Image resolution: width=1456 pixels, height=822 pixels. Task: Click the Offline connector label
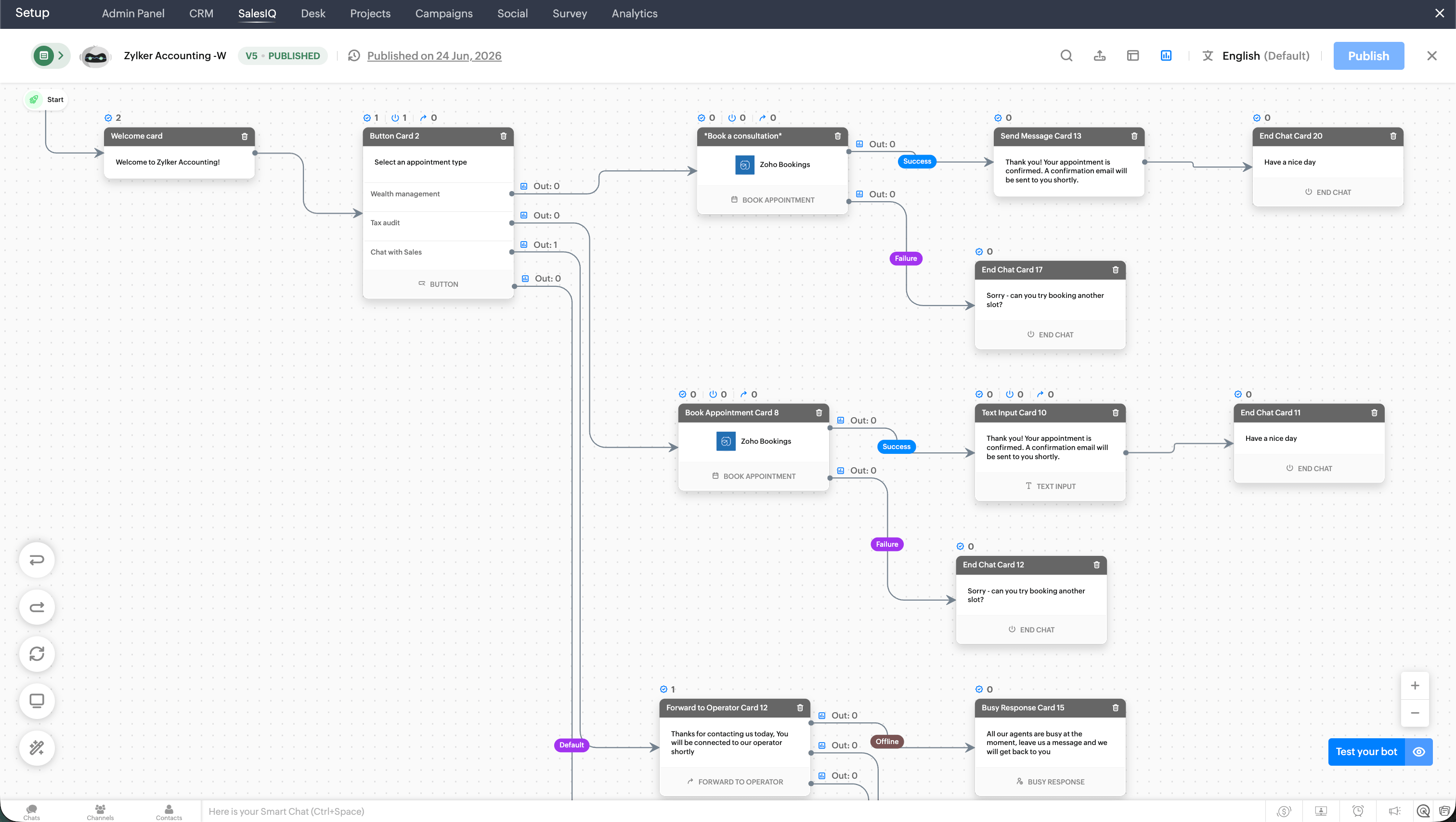click(x=887, y=741)
